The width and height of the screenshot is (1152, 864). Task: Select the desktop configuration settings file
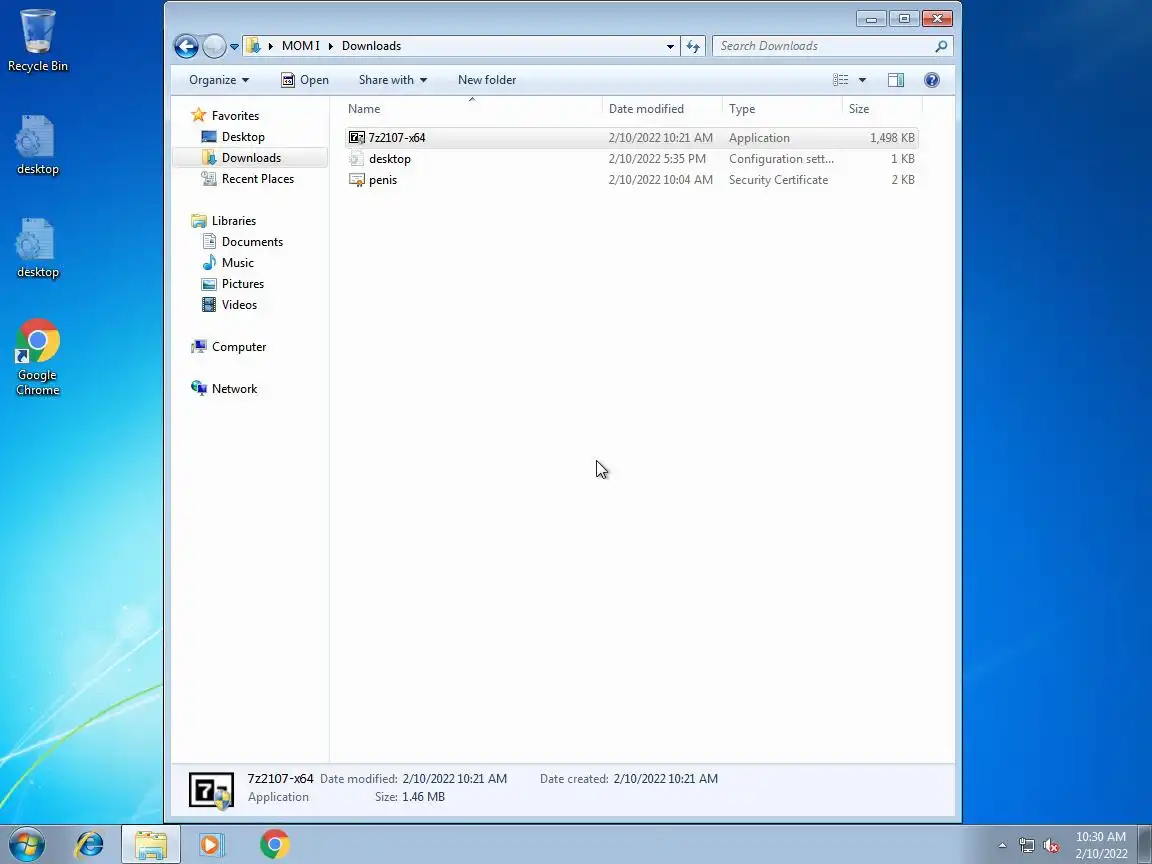631,159
